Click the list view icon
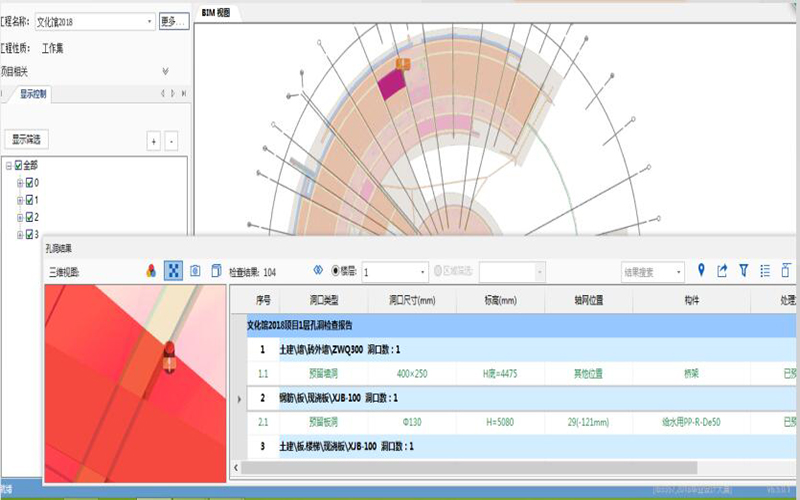Screen dimensions: 800x500 tap(765, 271)
